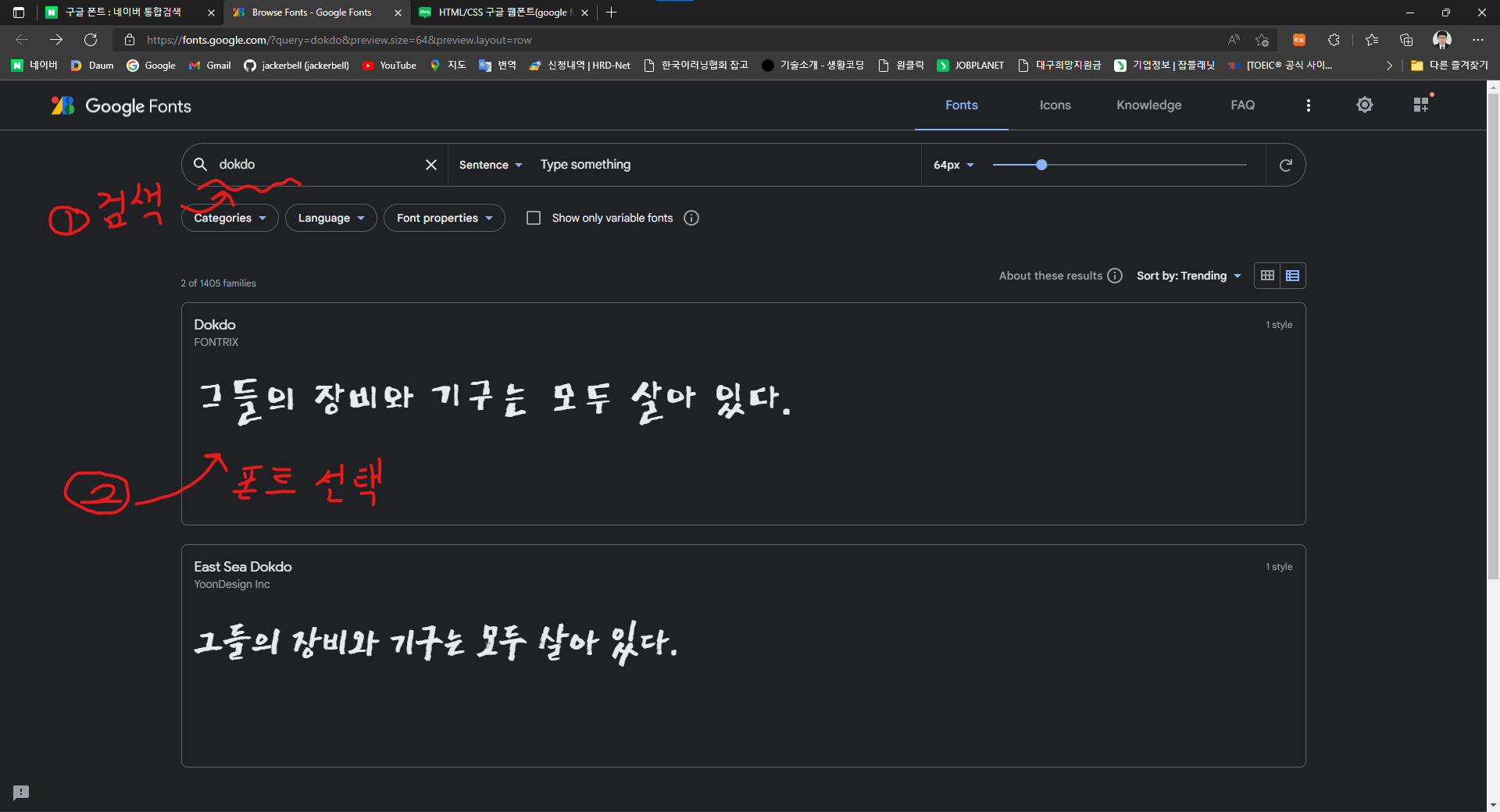Go forward in browser history
The height and width of the screenshot is (812, 1500).
(x=56, y=40)
